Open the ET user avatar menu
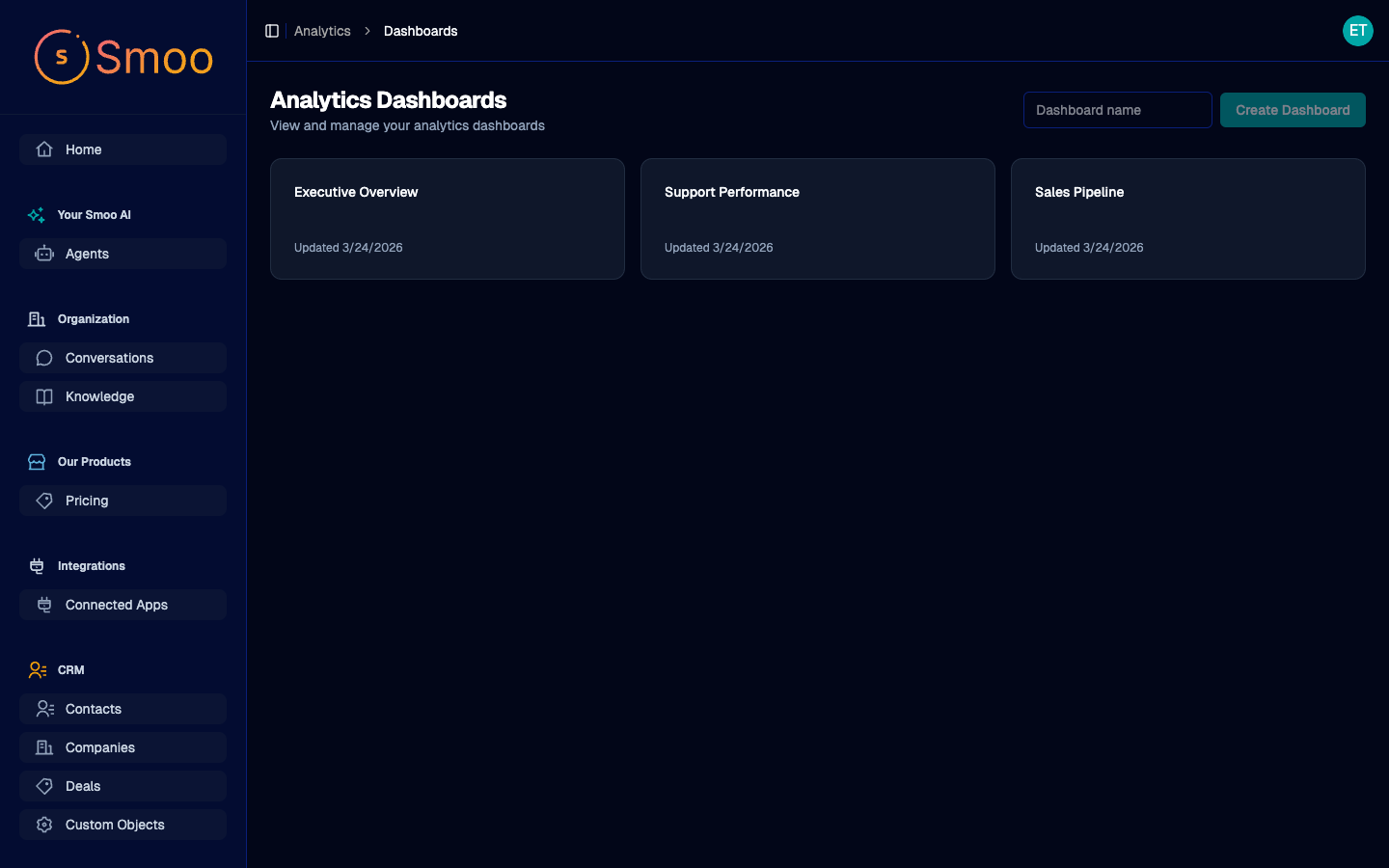 [x=1358, y=30]
